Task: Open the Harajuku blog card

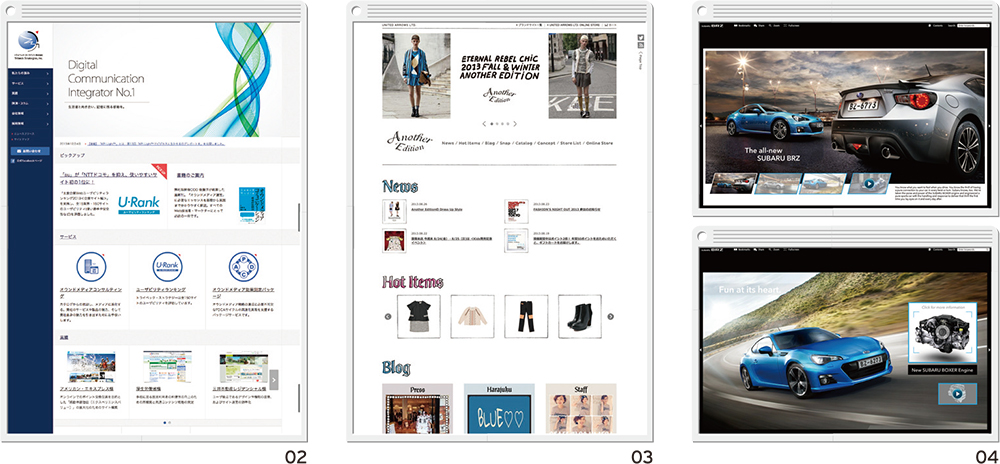Action: pos(499,409)
